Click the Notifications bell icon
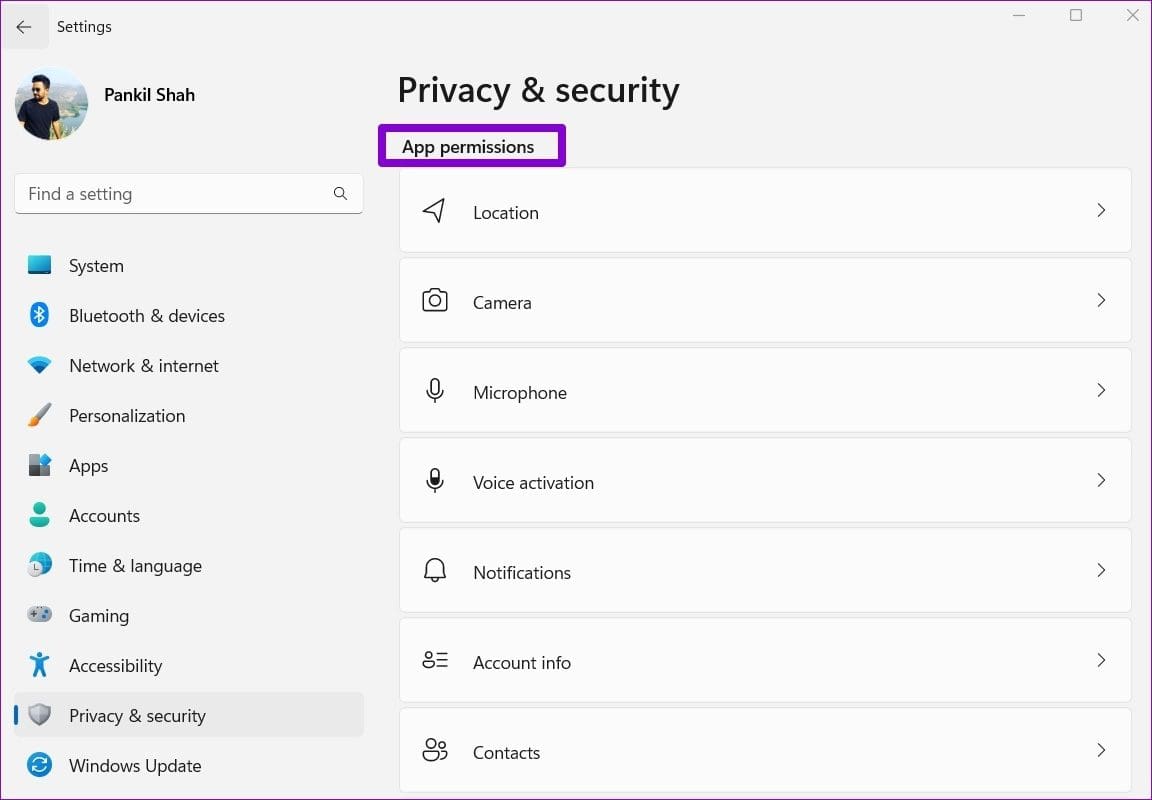The image size is (1152, 800). (x=435, y=571)
